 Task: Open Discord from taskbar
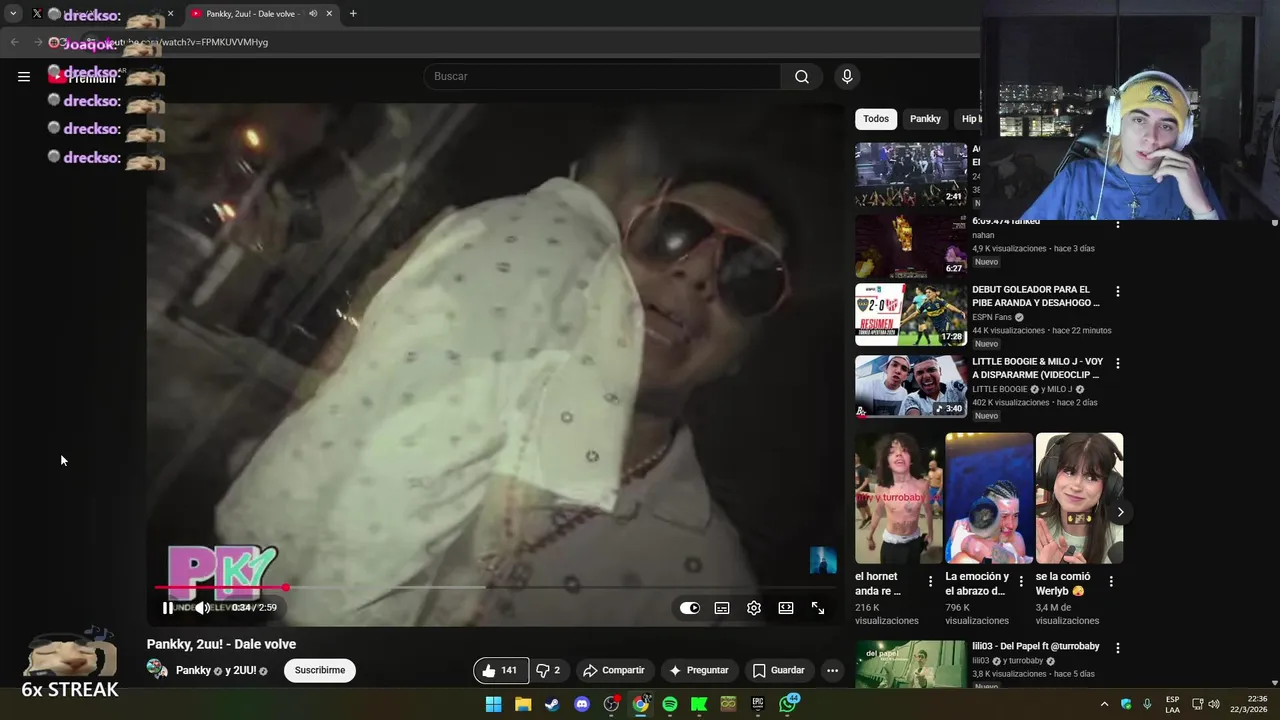pos(582,704)
